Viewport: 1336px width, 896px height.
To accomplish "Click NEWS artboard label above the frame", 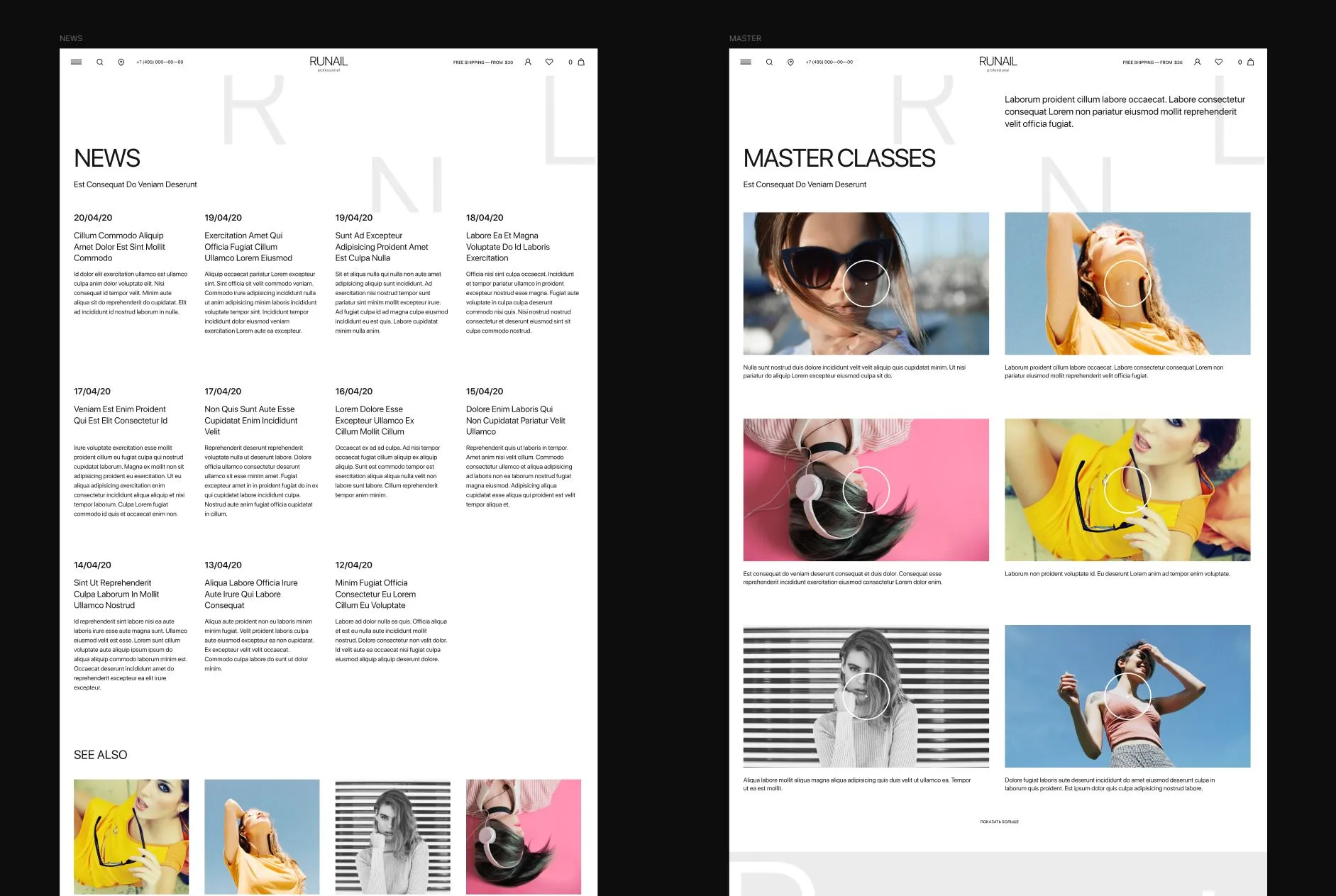I will click(x=71, y=38).
